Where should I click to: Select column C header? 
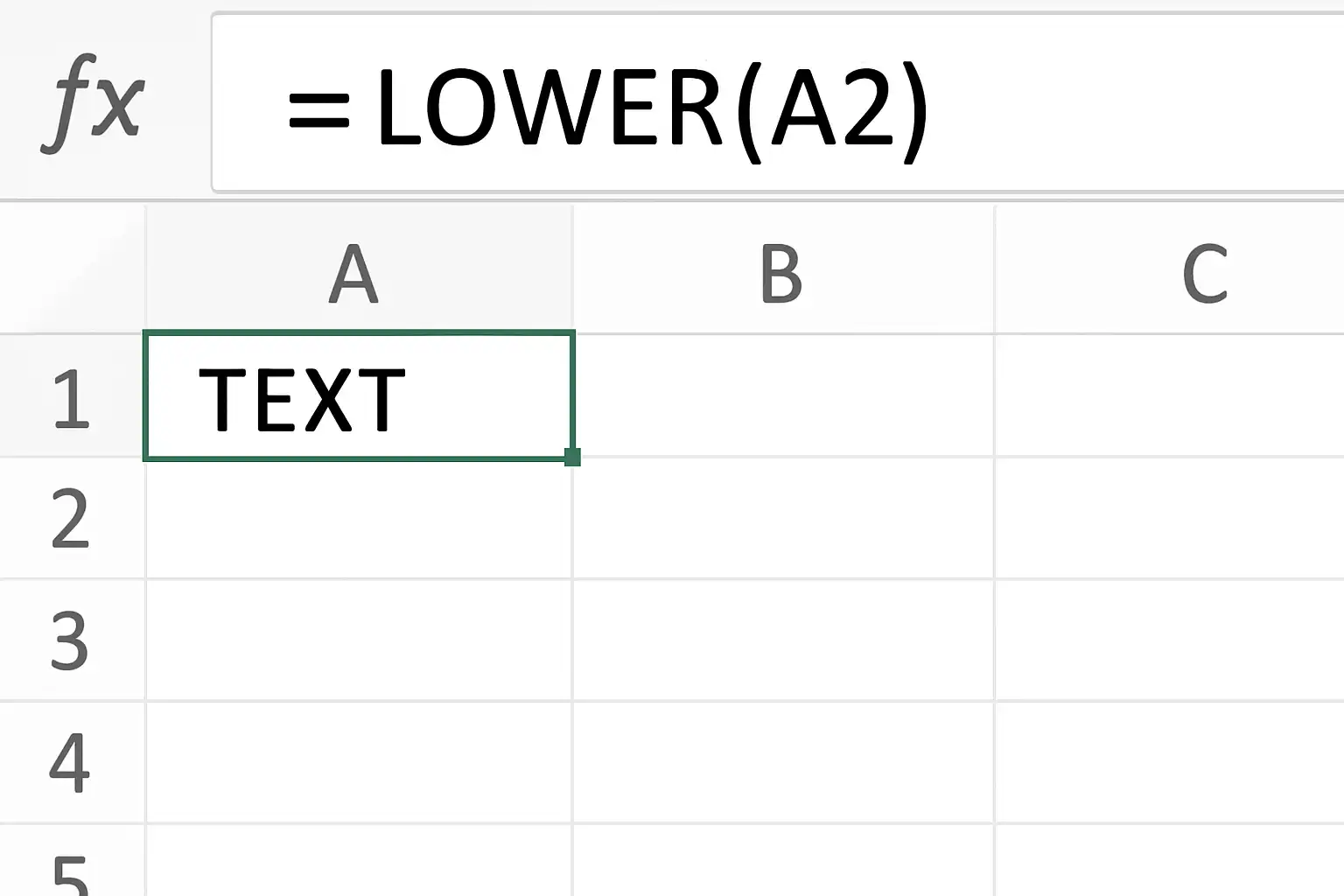(1170, 269)
